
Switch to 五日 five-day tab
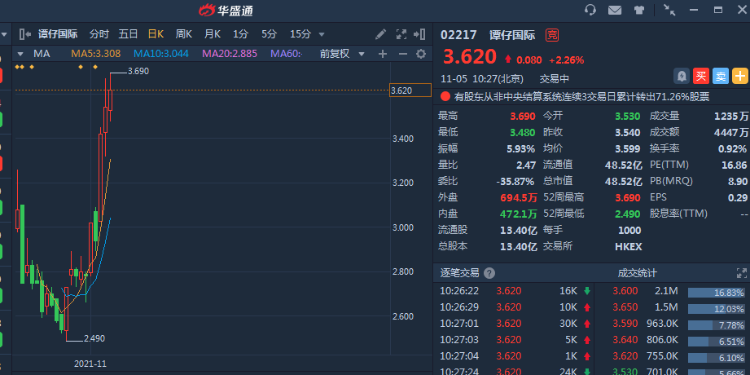point(128,34)
